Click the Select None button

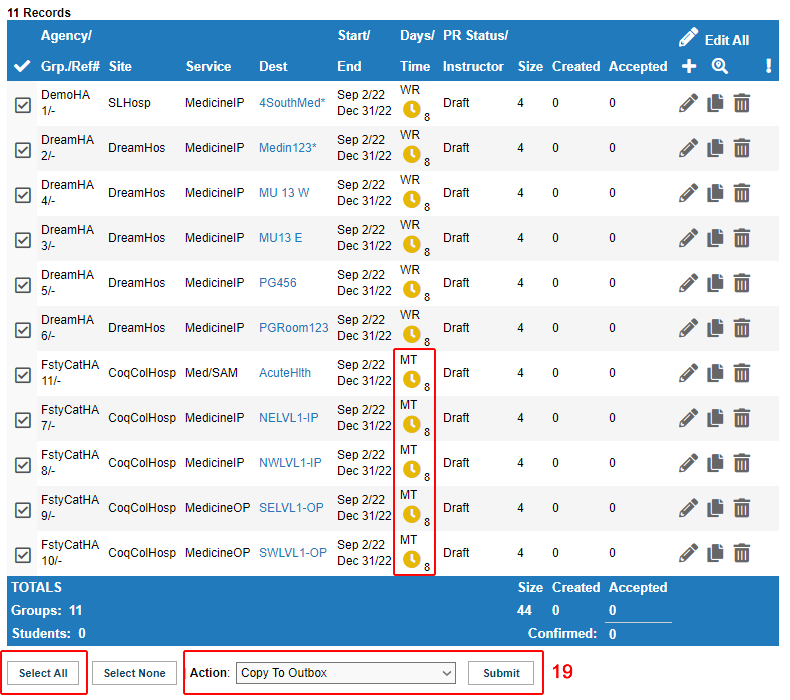[x=135, y=673]
